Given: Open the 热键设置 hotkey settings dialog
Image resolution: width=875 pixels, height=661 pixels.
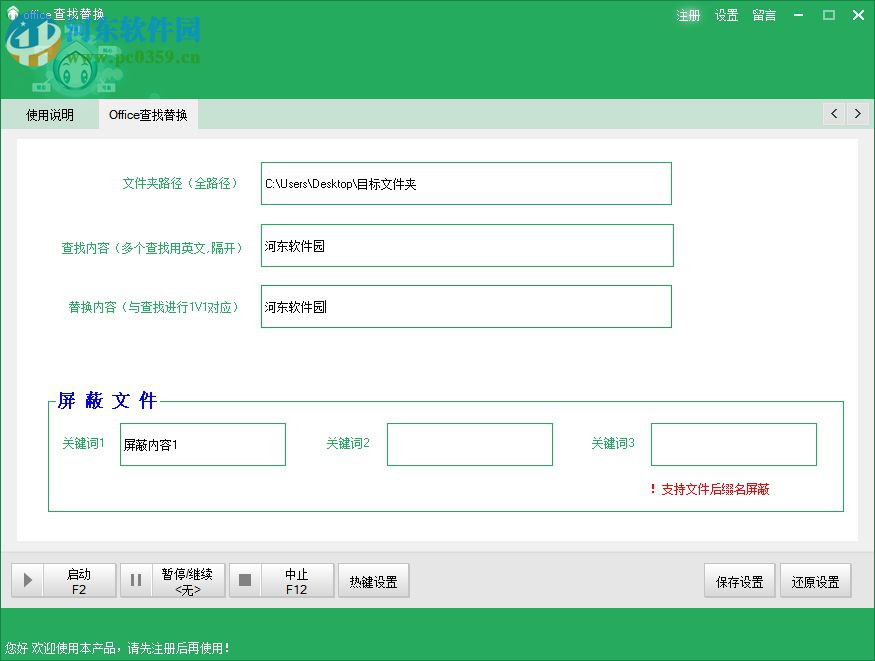Looking at the screenshot, I should click(373, 580).
